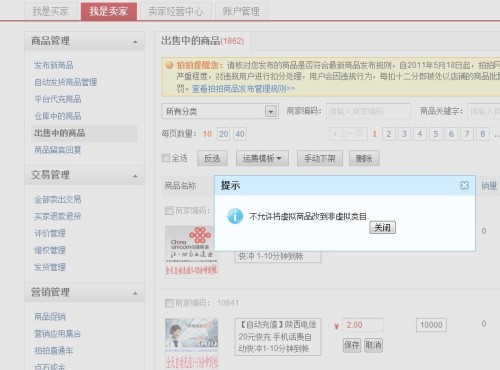Image resolution: width=500 pixels, height=370 pixels.
Task: Click the 陕西电信 product thumbnail
Action: 192,343
